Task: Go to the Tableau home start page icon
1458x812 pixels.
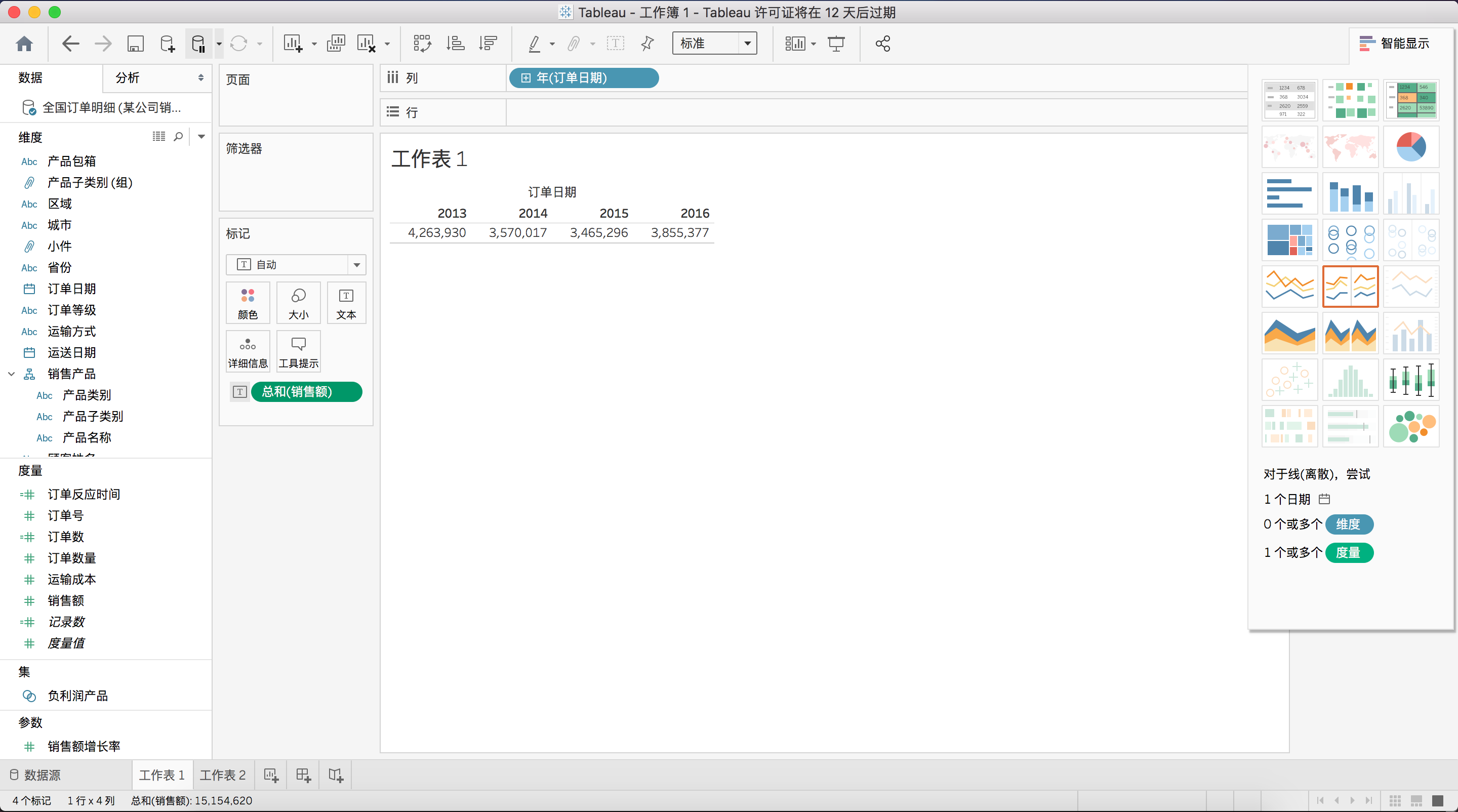Action: pos(24,44)
